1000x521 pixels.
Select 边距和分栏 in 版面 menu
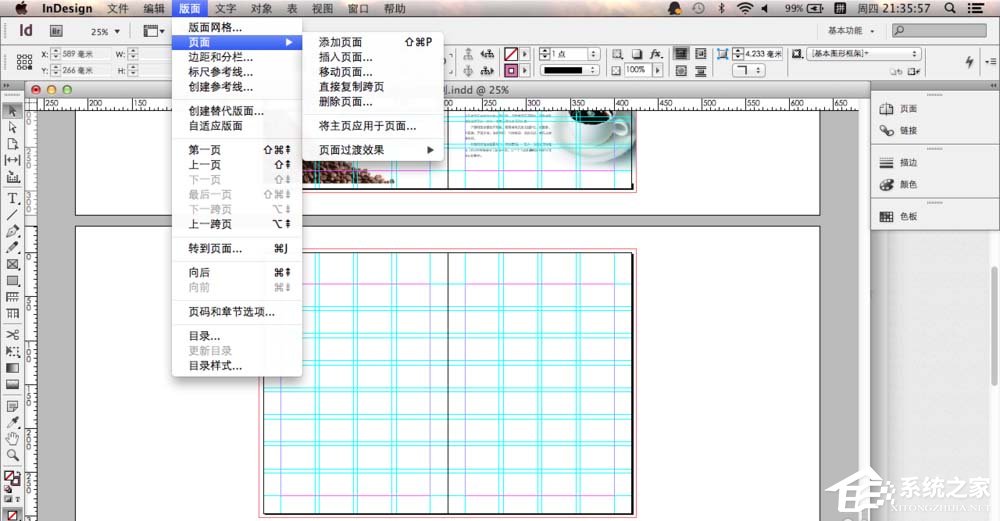[x=221, y=57]
